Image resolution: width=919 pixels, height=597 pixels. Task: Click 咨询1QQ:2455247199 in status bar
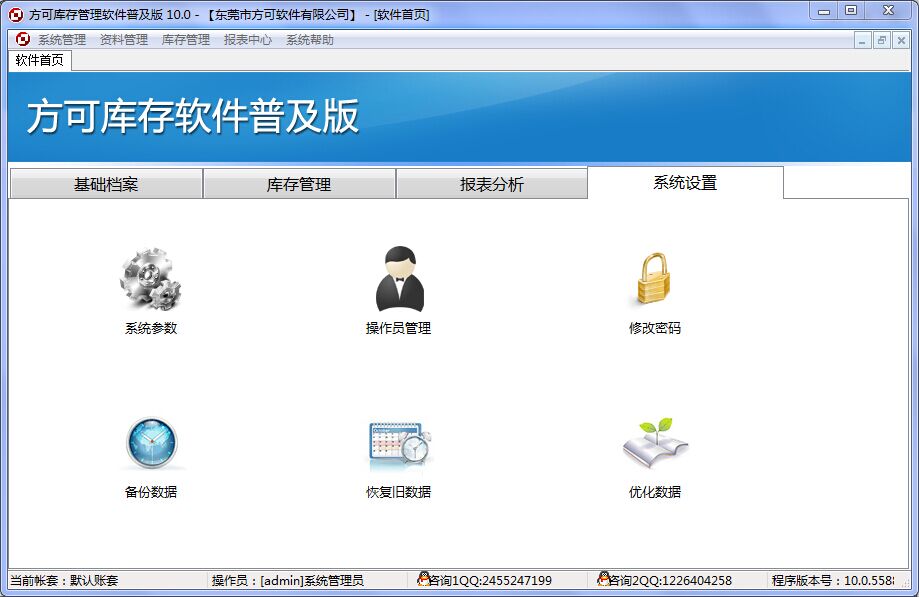point(491,580)
